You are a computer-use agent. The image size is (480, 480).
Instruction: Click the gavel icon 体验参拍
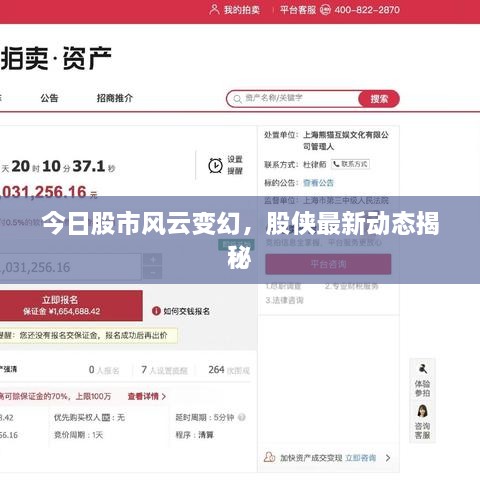tap(422, 369)
